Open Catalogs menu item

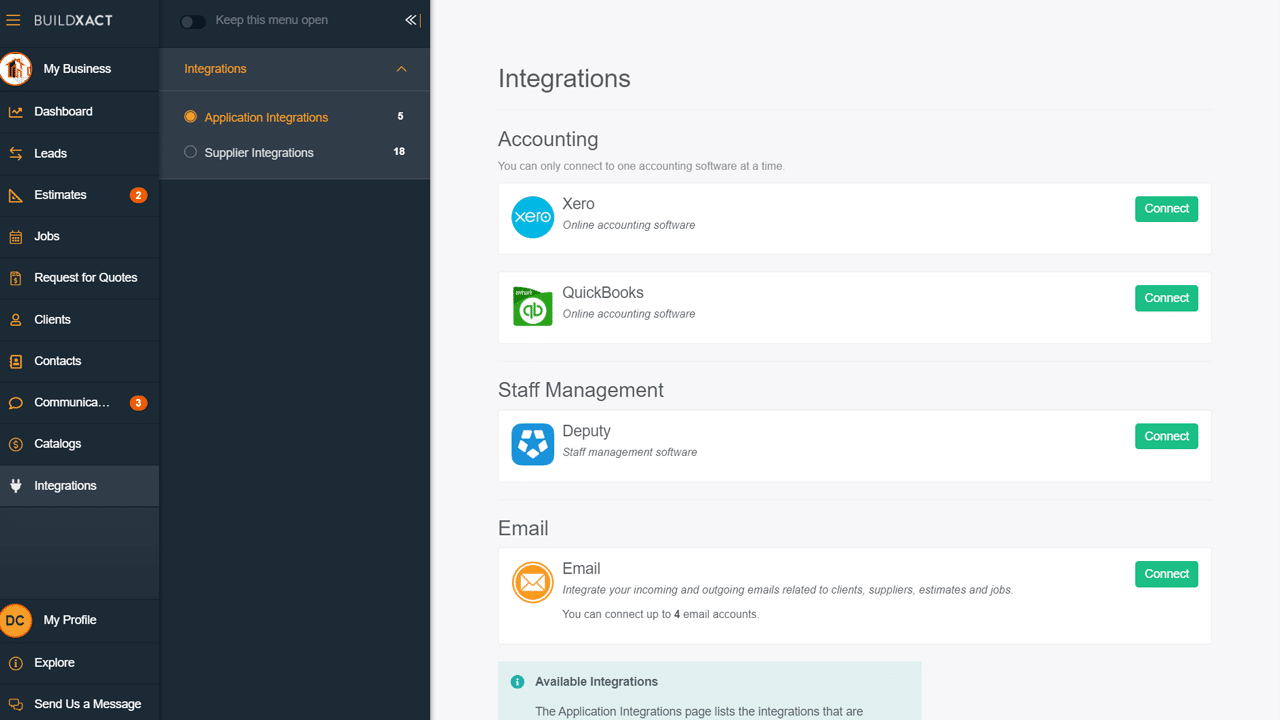[79, 443]
